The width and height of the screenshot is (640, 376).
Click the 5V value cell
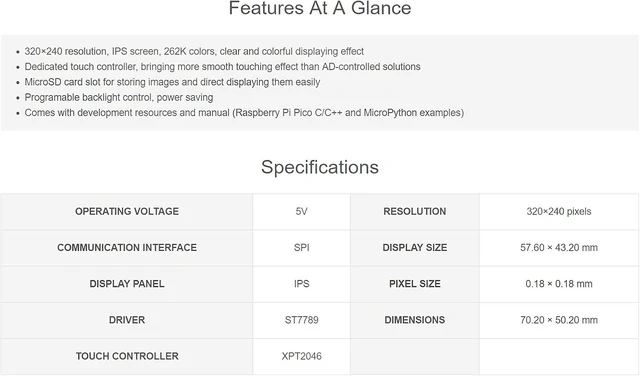tap(302, 211)
